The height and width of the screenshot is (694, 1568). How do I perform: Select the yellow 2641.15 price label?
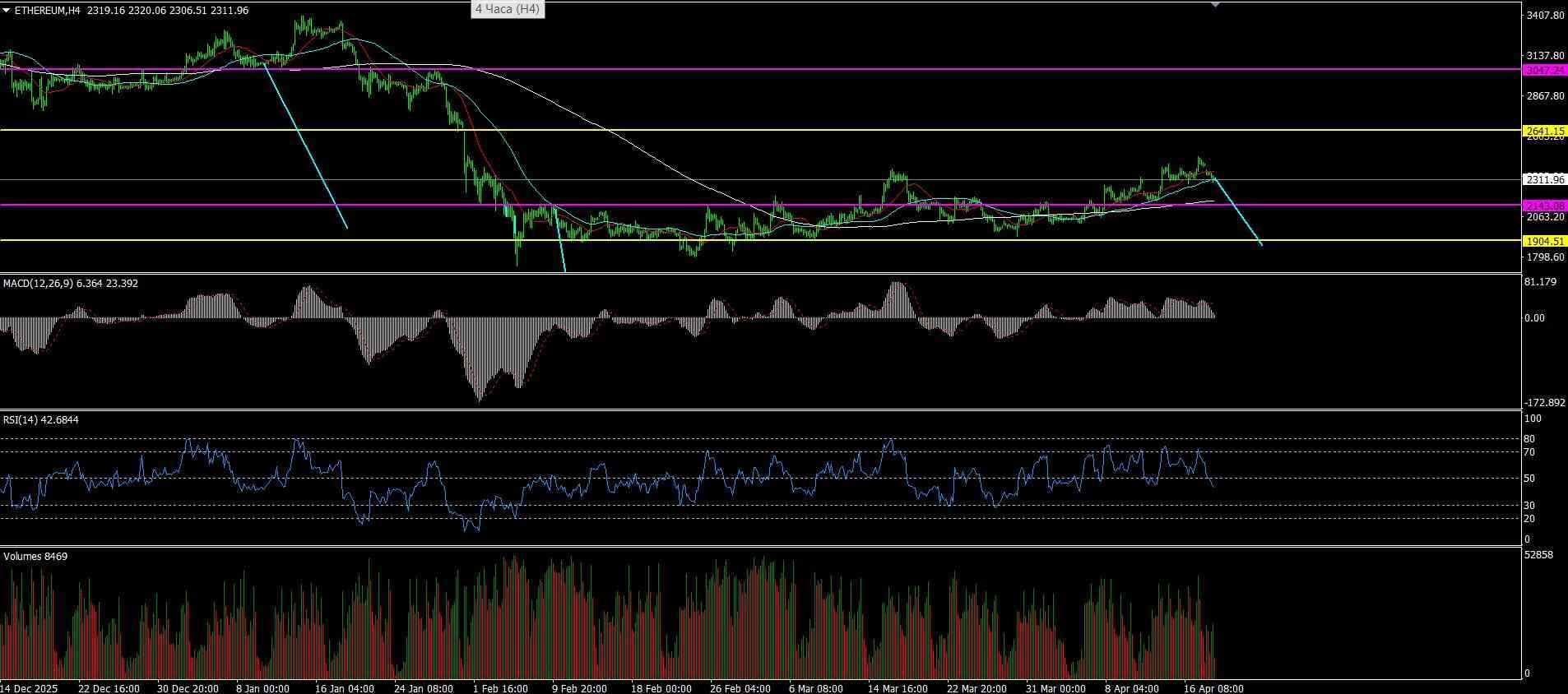(x=1544, y=131)
